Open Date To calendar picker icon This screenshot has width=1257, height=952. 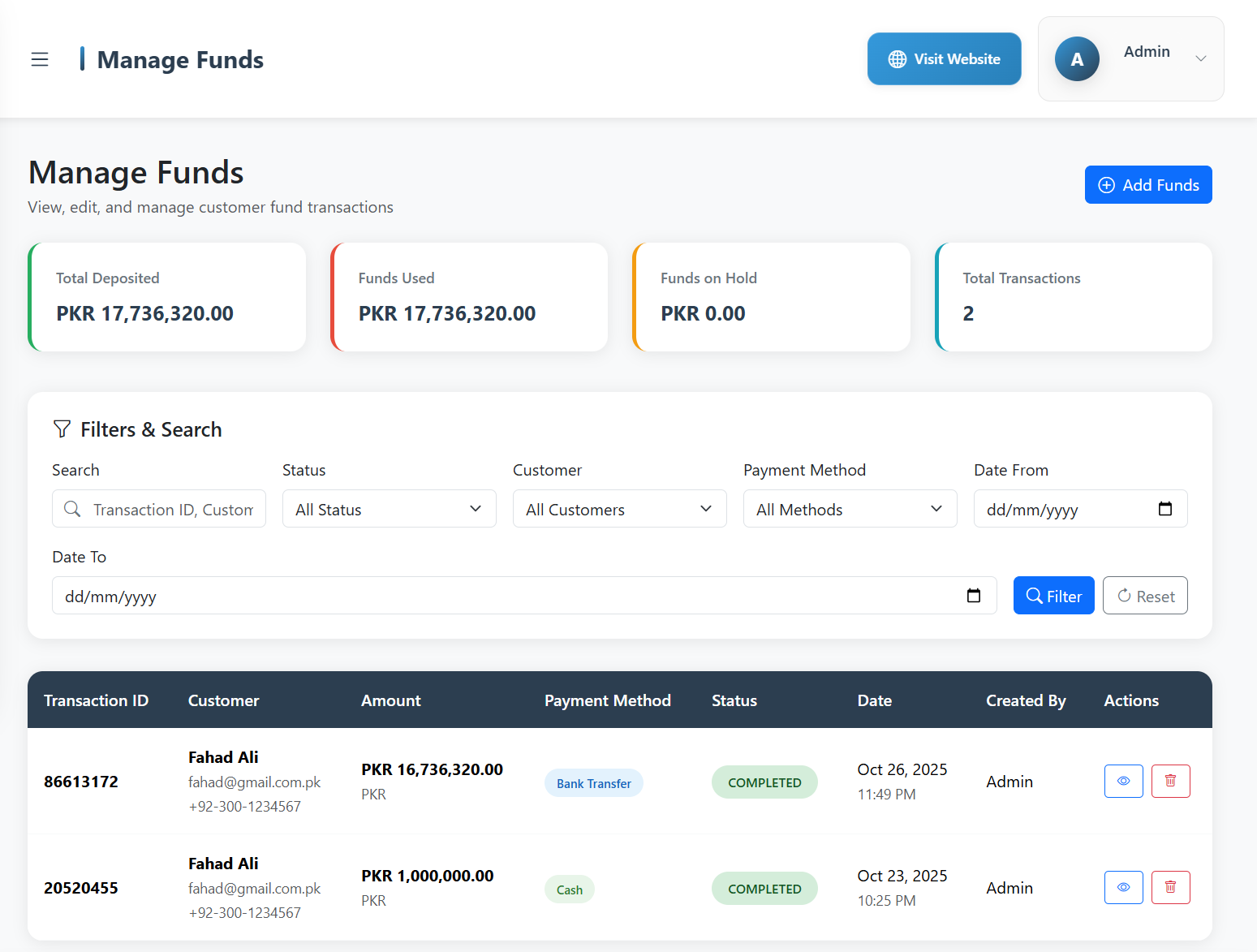pos(974,596)
